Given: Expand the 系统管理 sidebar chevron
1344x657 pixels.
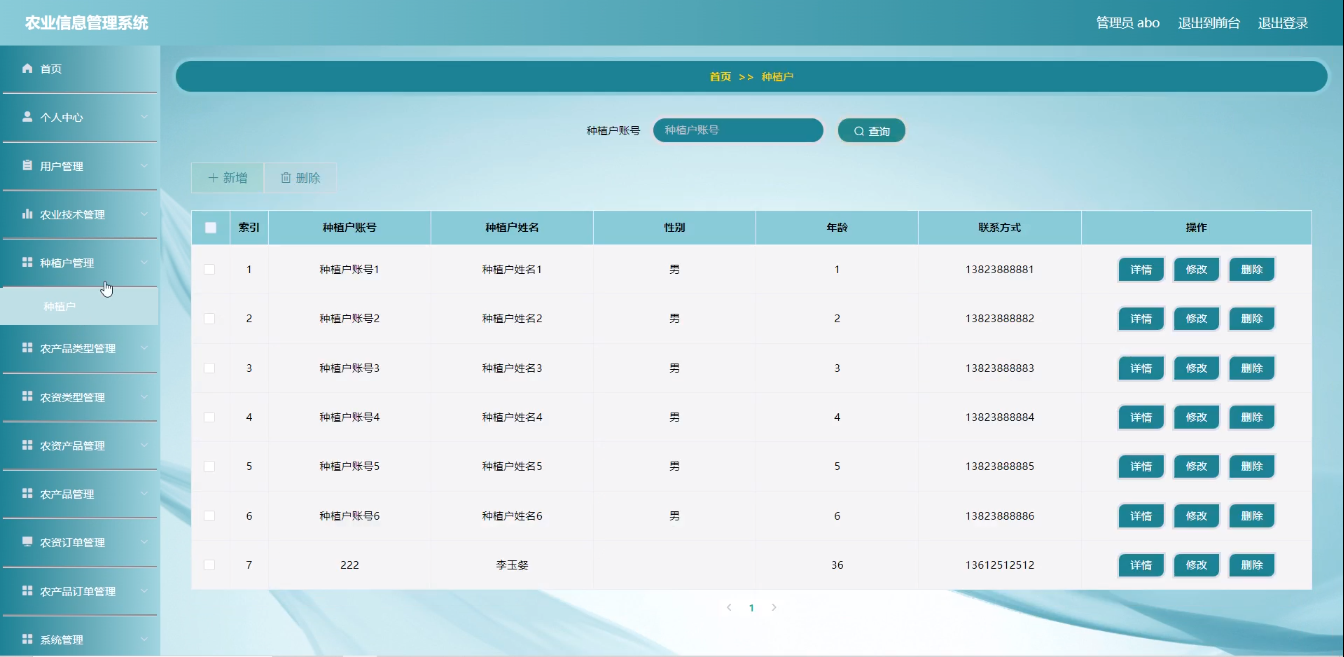Looking at the screenshot, I should pyautogui.click(x=144, y=640).
